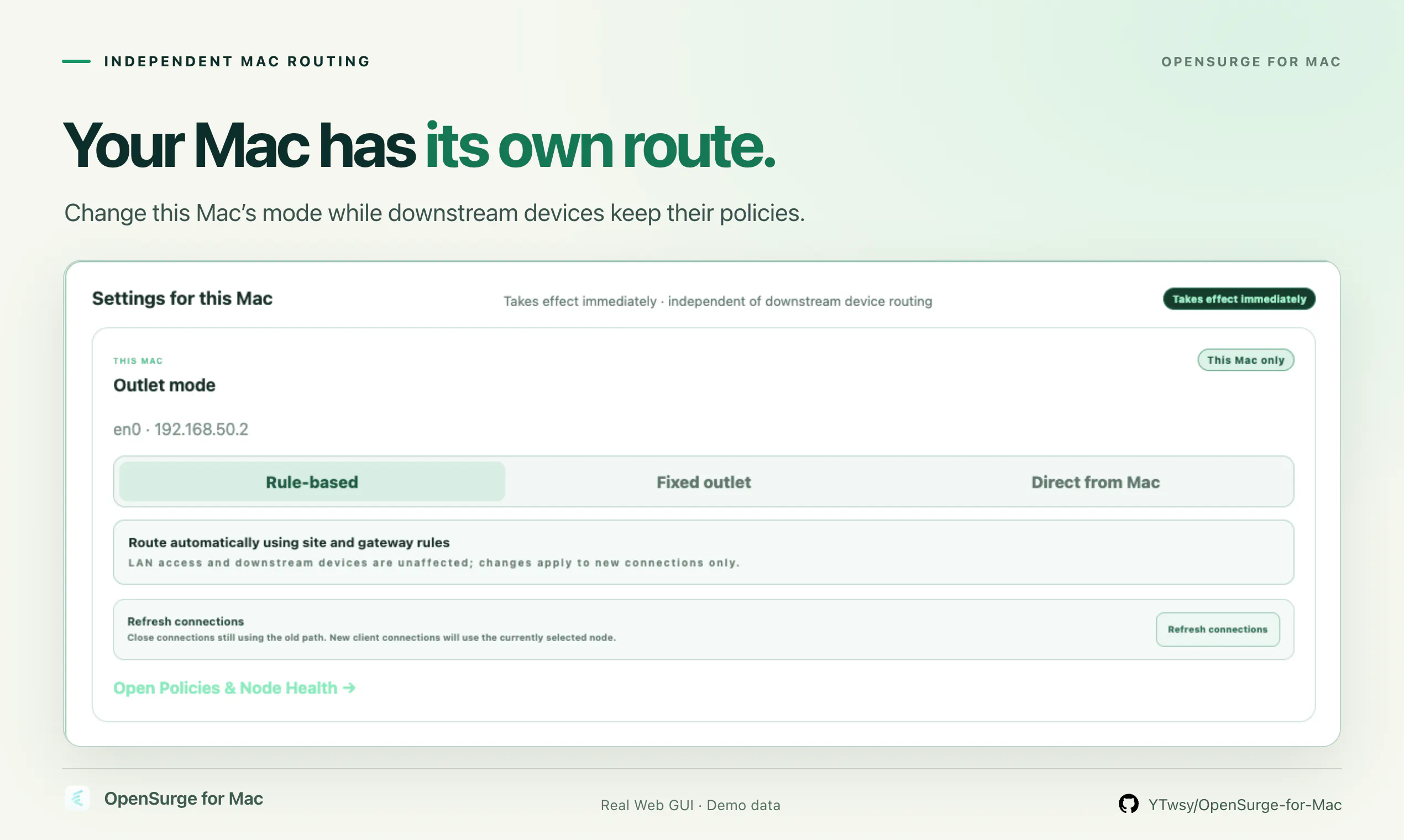Viewport: 1404px width, 840px height.
Task: Click the OpenSurge app logo icon
Action: pyautogui.click(x=77, y=798)
